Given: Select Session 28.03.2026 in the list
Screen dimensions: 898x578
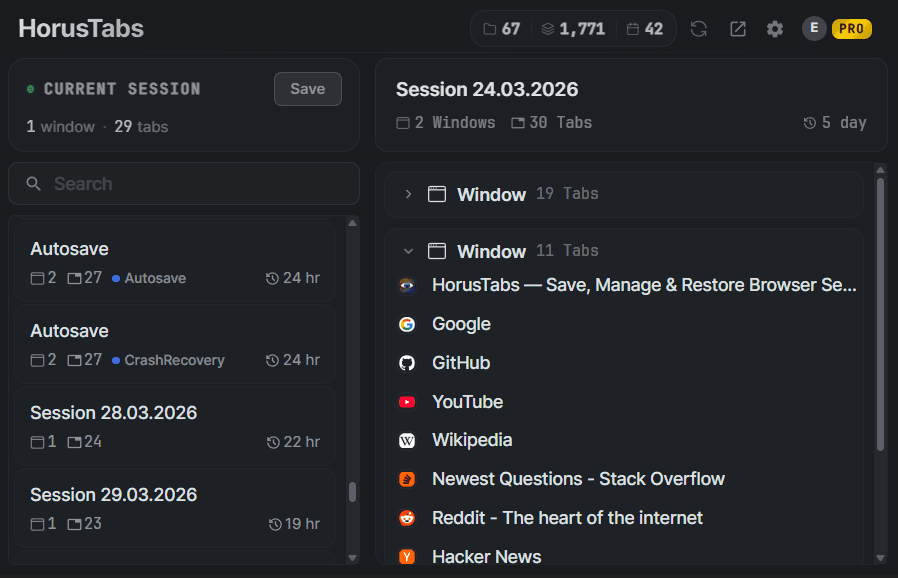Looking at the screenshot, I should (x=175, y=426).
